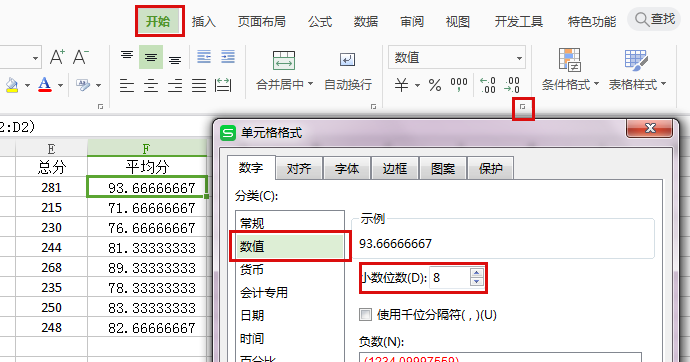Viewport: 690px width, 362px height.
Task: Open the 开发工具 ribbon tab
Action: point(519,21)
